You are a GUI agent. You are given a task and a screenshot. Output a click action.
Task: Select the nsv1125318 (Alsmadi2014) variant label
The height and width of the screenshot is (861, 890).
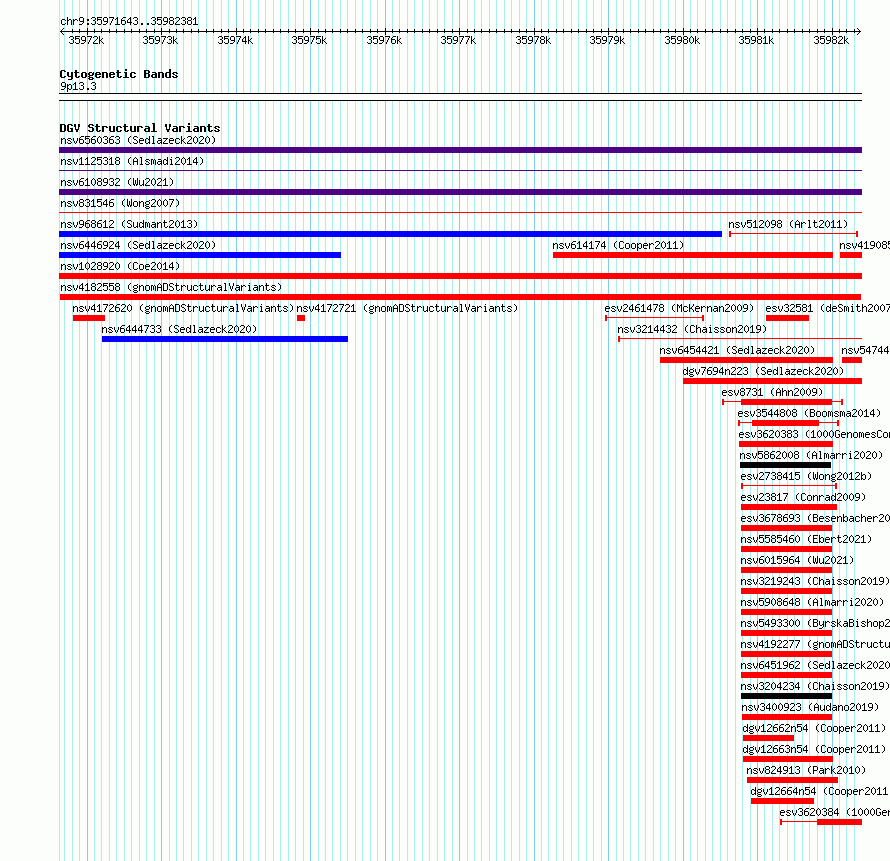[x=132, y=161]
